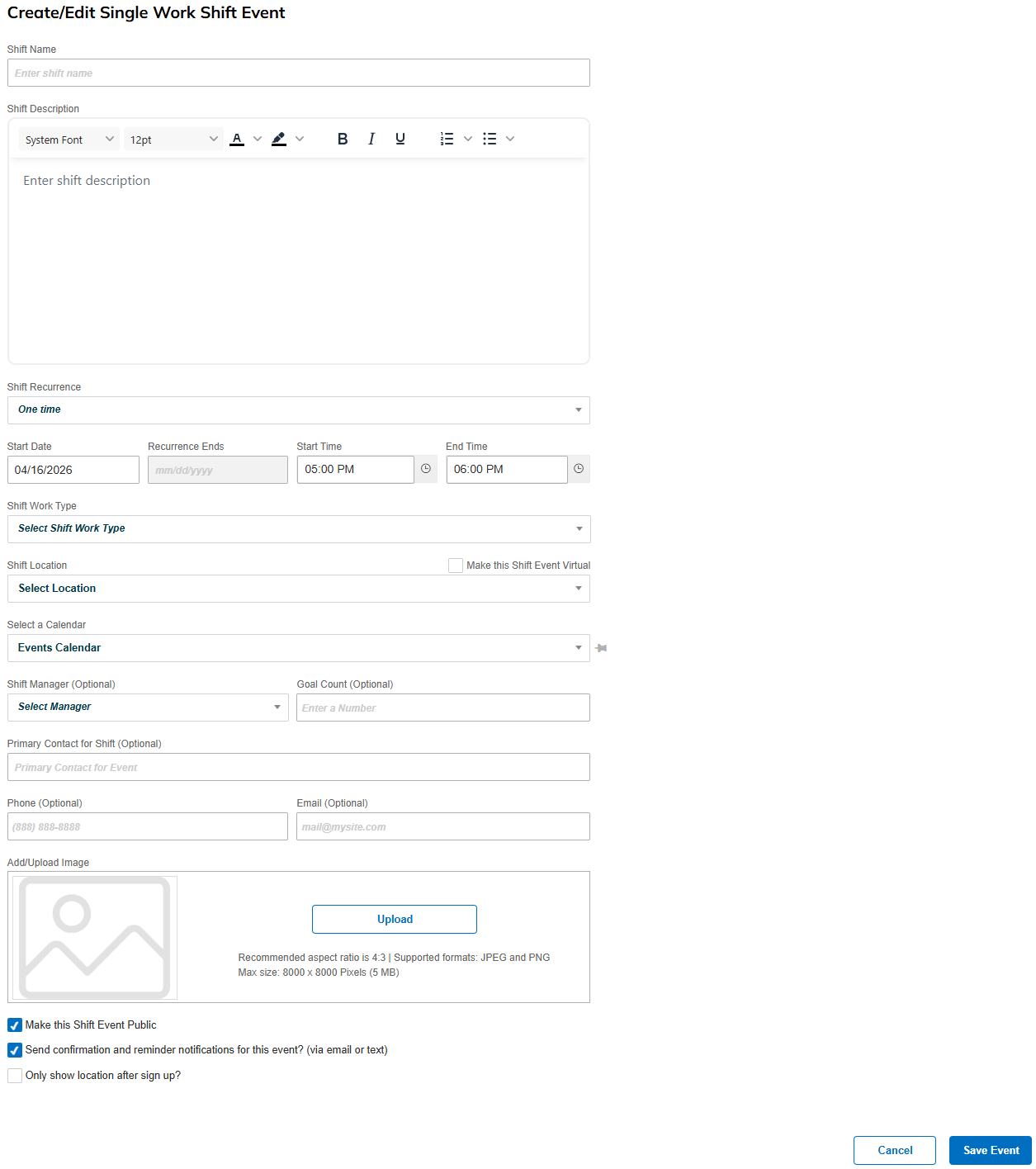The height and width of the screenshot is (1169, 1036).
Task: Focus Primary Contact for Shift field
Action: coord(299,767)
